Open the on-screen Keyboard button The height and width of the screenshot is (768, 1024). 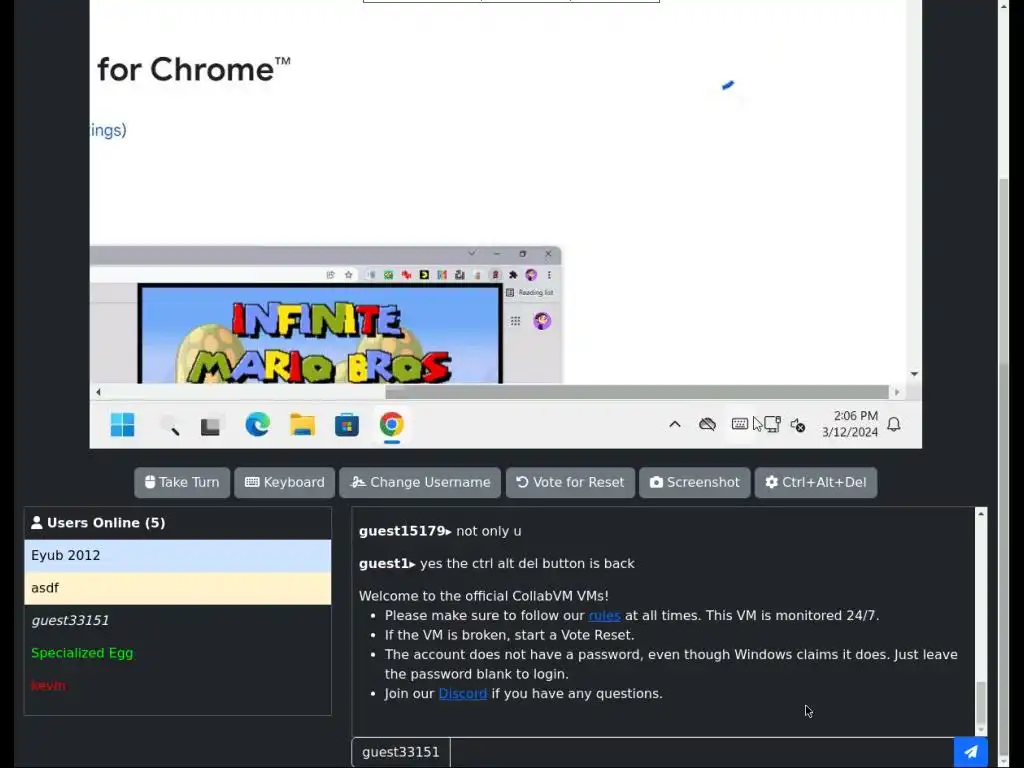click(285, 483)
